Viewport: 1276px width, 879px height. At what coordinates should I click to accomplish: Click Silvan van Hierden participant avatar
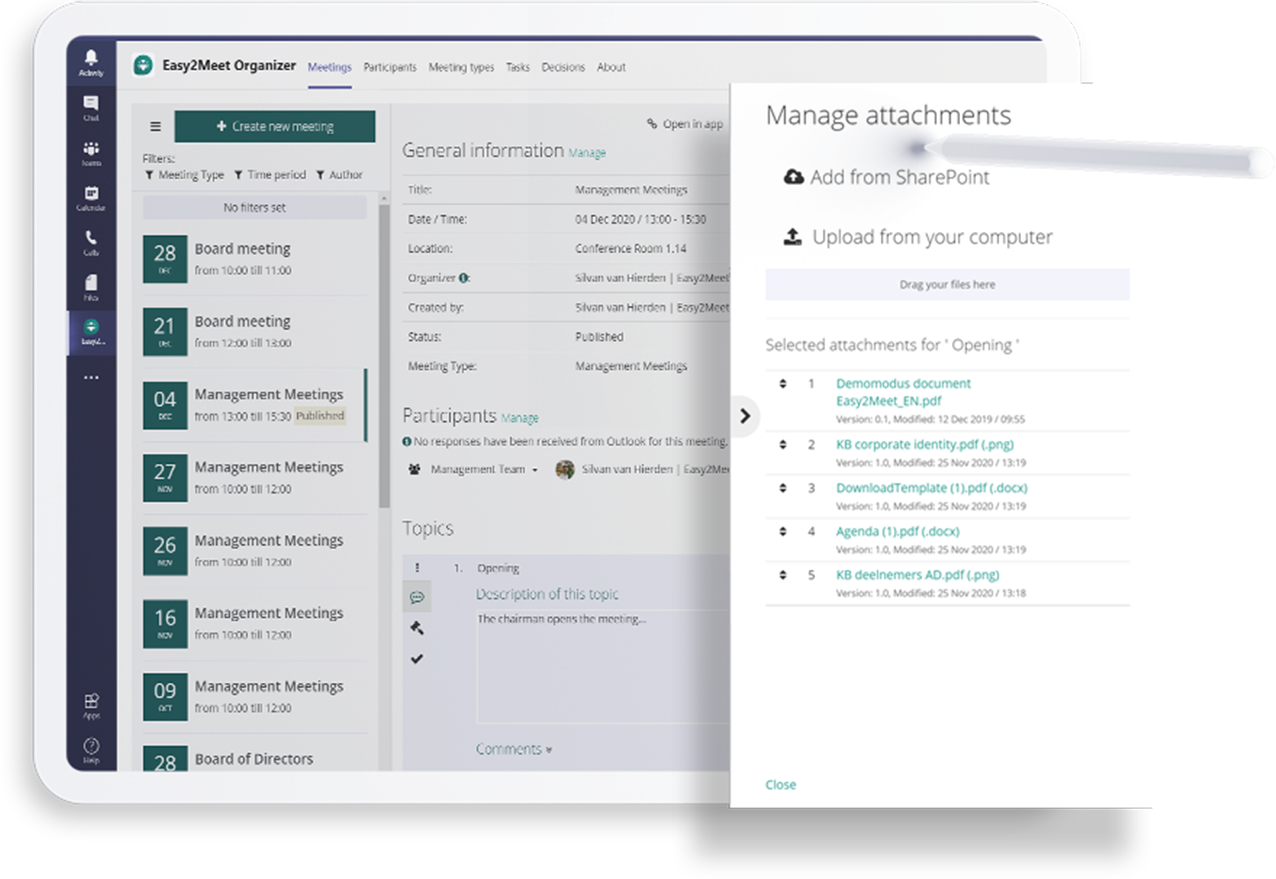[565, 469]
